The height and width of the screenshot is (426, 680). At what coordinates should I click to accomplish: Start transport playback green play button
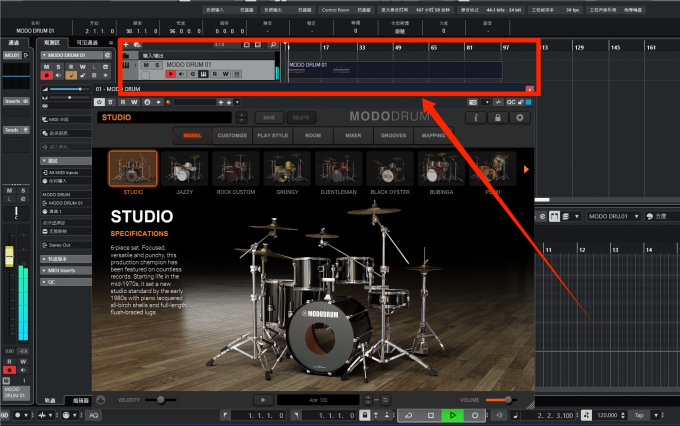point(452,415)
